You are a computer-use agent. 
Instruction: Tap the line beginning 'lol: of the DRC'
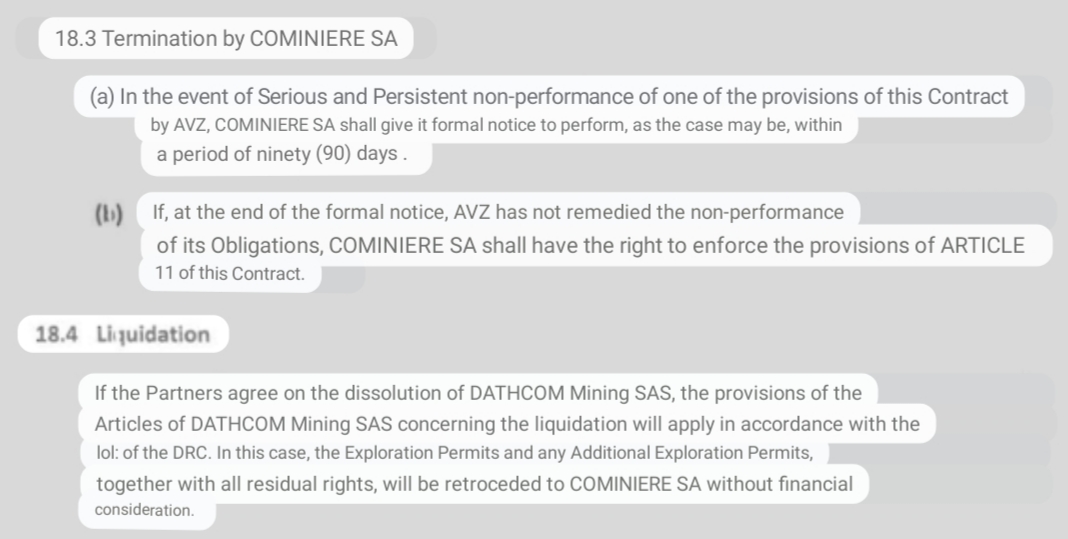(448, 452)
